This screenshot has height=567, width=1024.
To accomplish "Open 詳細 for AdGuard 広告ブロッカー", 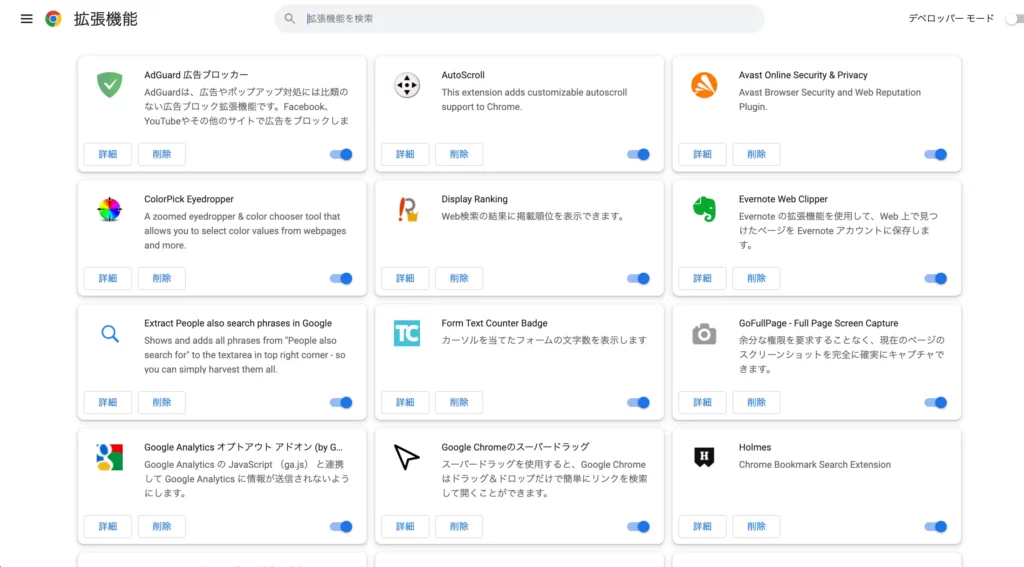I will pos(108,154).
